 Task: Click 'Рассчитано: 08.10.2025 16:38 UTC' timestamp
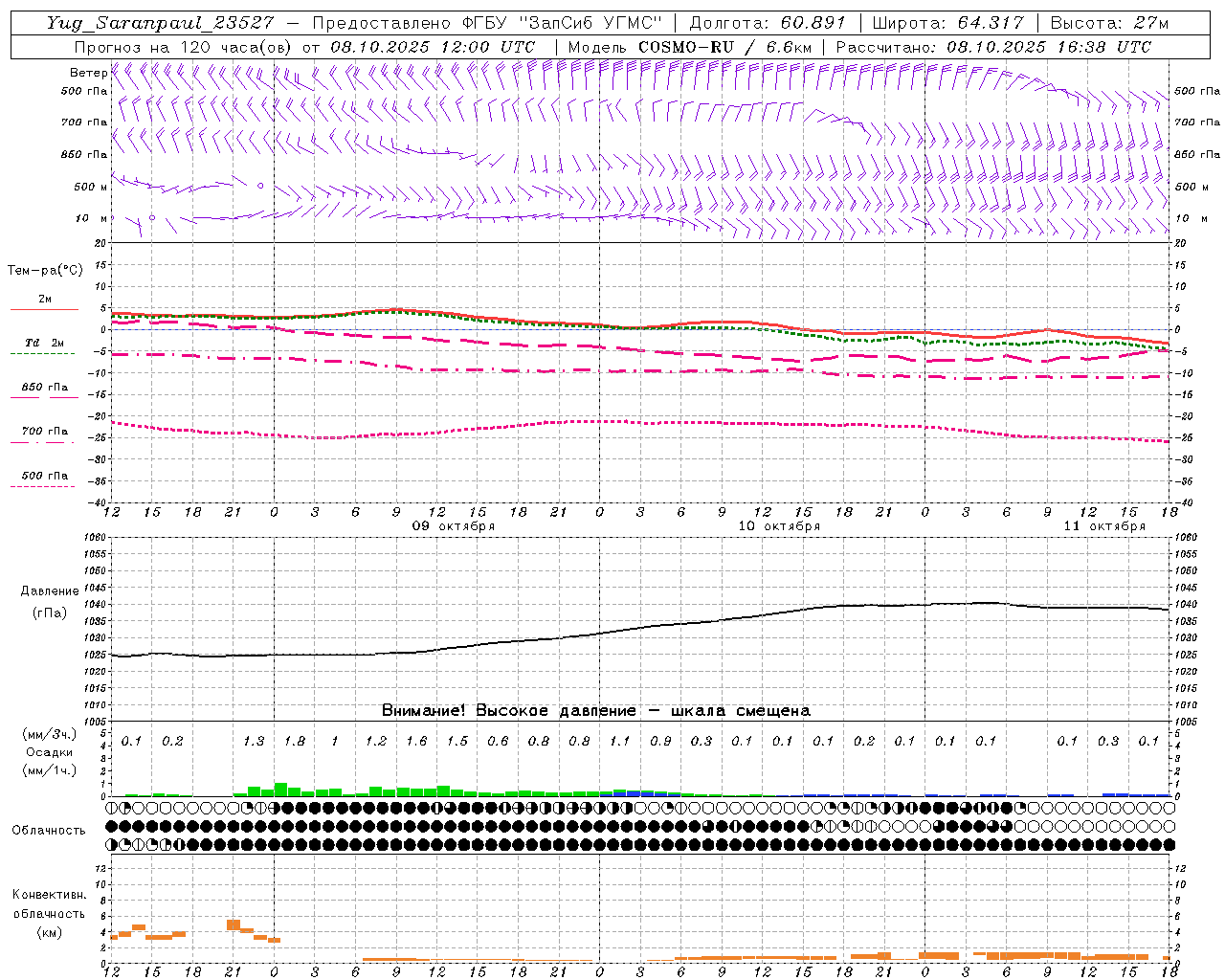(993, 47)
